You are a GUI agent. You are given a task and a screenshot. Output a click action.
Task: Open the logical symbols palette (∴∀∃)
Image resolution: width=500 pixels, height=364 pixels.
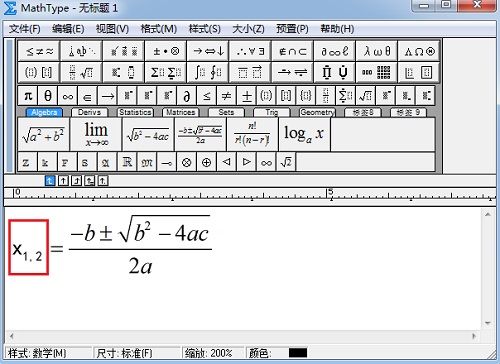click(x=250, y=51)
